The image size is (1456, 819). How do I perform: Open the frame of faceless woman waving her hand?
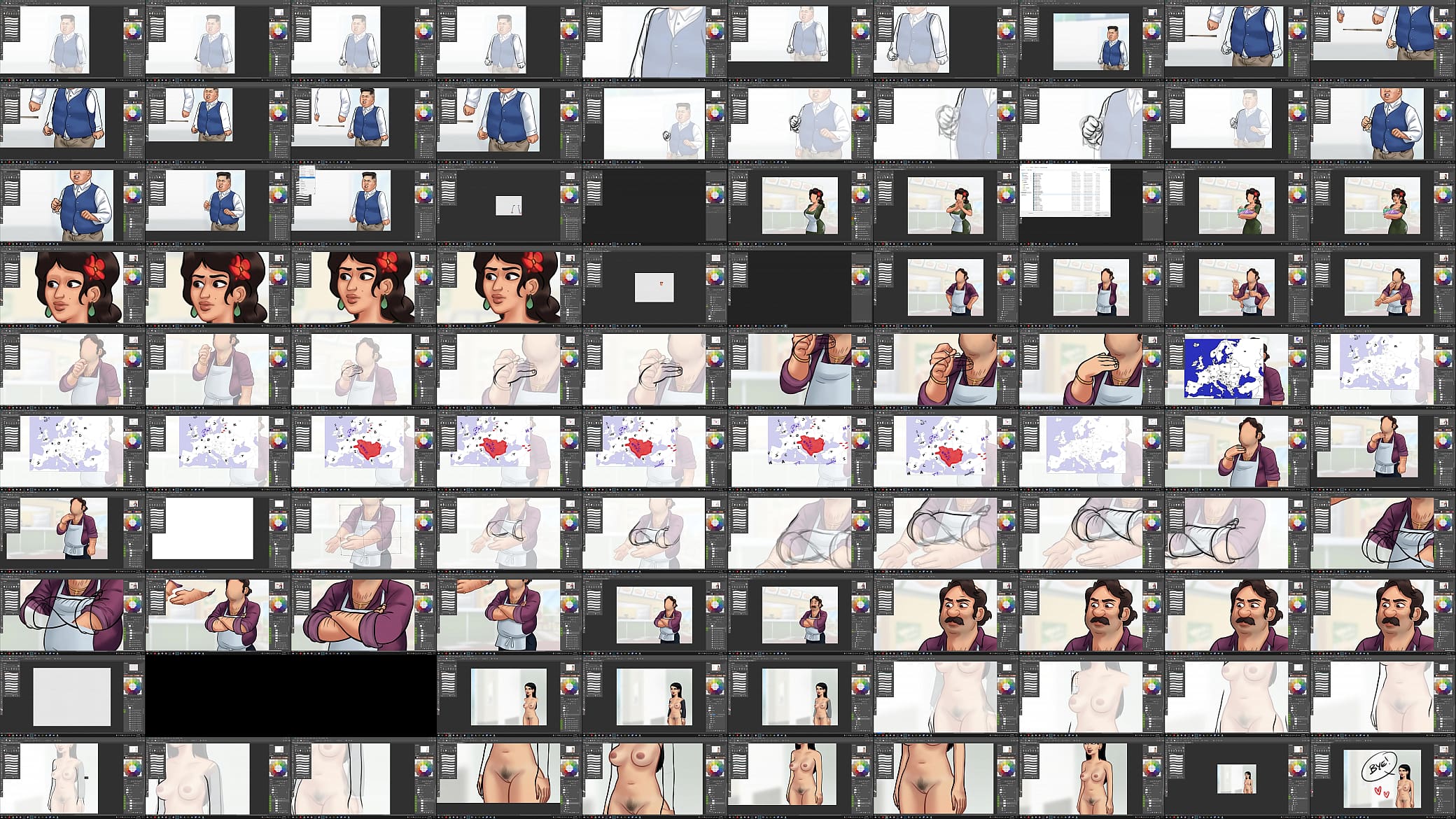click(x=1238, y=287)
